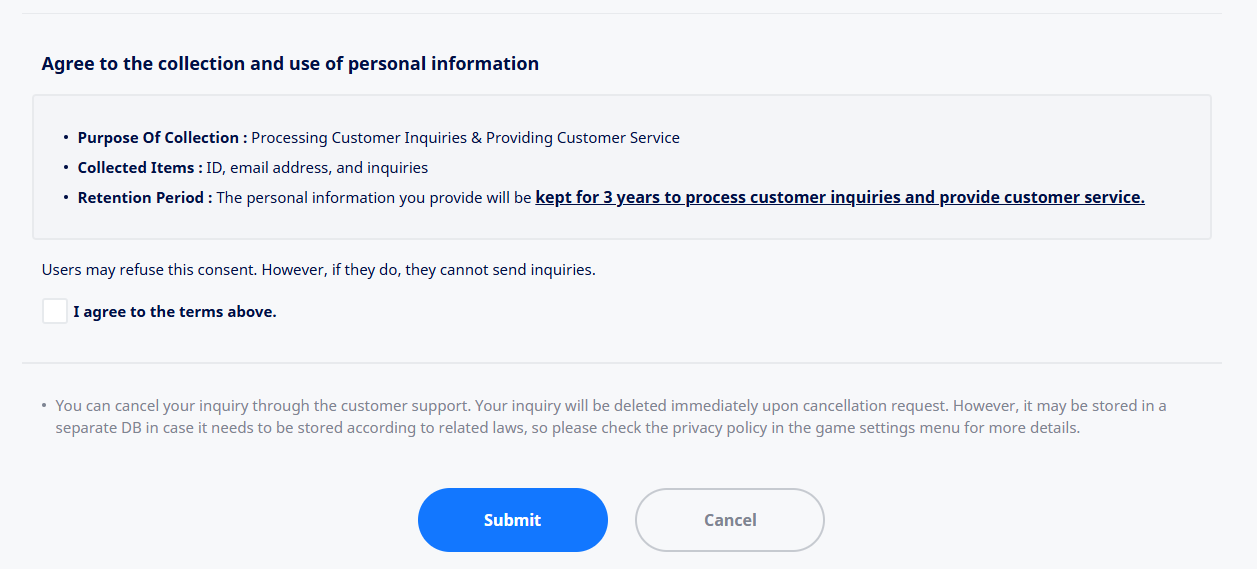Cancel the inquiry form
The width and height of the screenshot is (1257, 569).
pos(729,520)
